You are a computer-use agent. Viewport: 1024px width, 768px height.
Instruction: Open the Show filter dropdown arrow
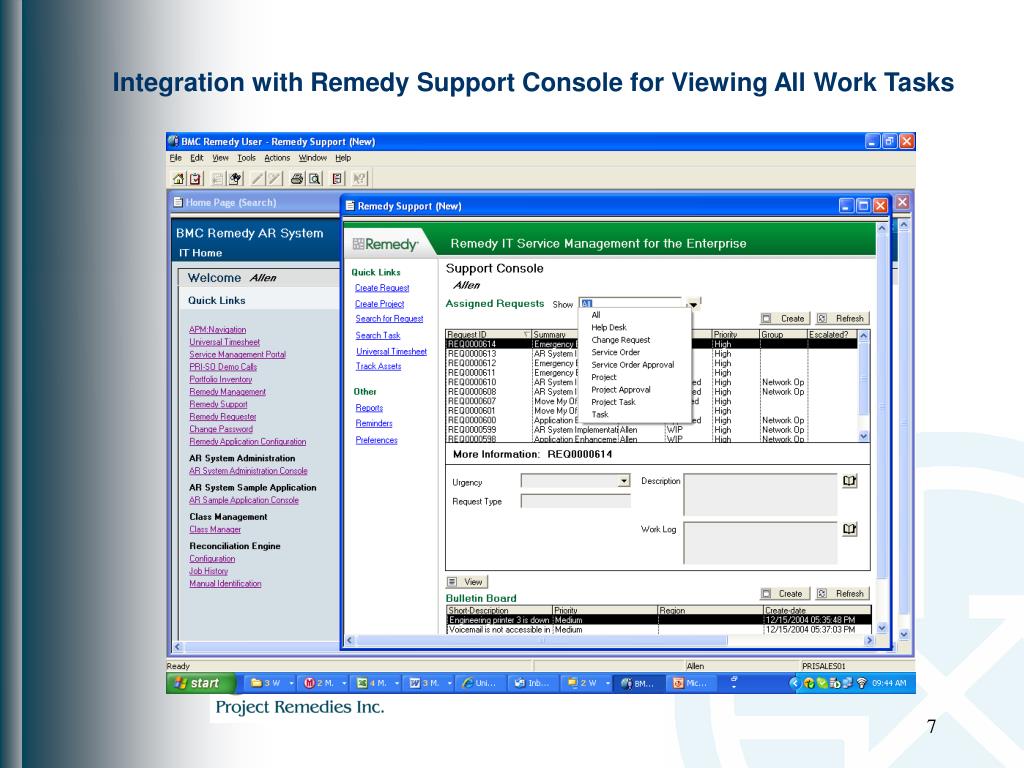pyautogui.click(x=693, y=304)
